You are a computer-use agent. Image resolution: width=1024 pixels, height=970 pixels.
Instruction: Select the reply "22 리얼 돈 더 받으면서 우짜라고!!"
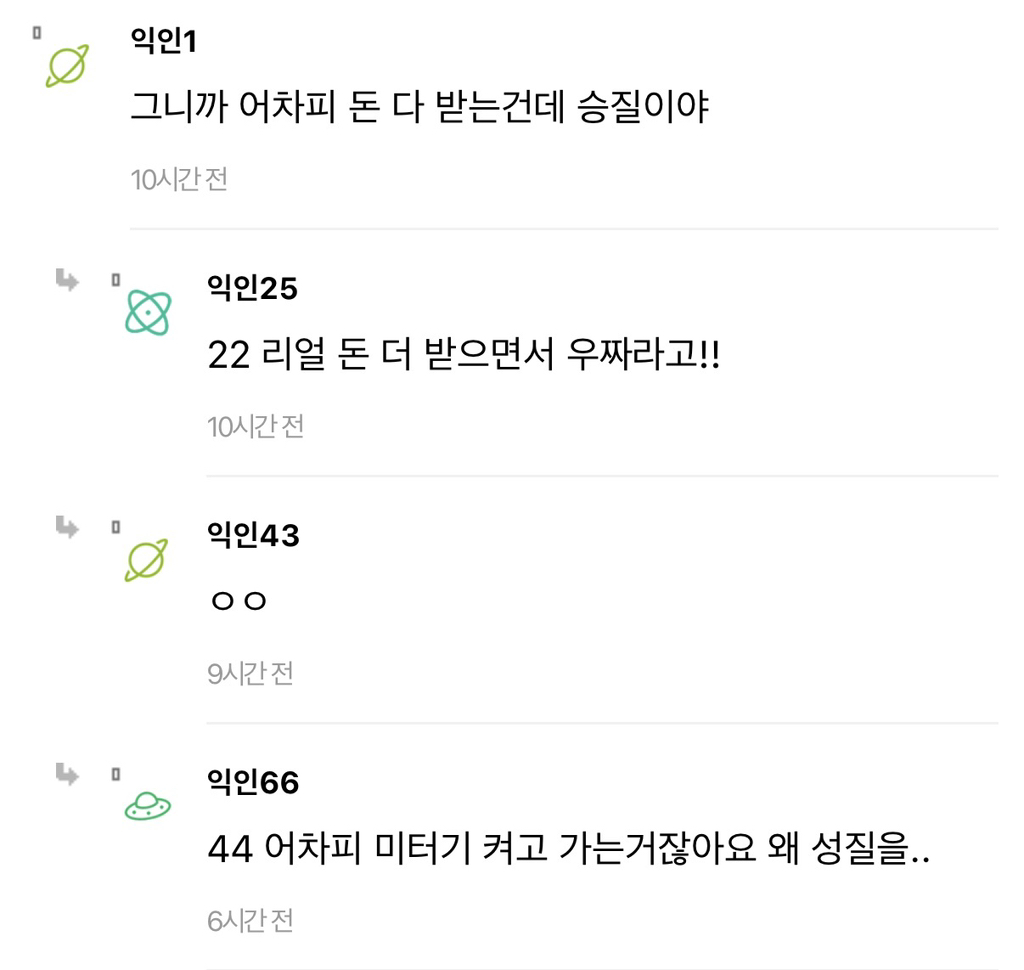pyautogui.click(x=463, y=353)
